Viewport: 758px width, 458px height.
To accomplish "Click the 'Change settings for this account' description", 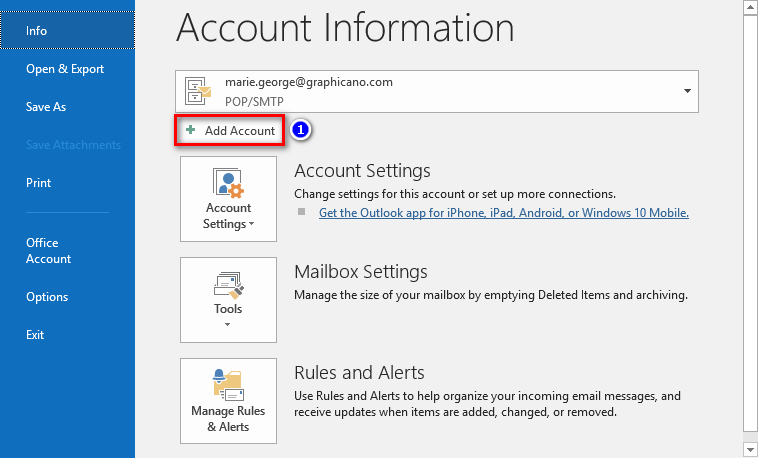I will 455,194.
